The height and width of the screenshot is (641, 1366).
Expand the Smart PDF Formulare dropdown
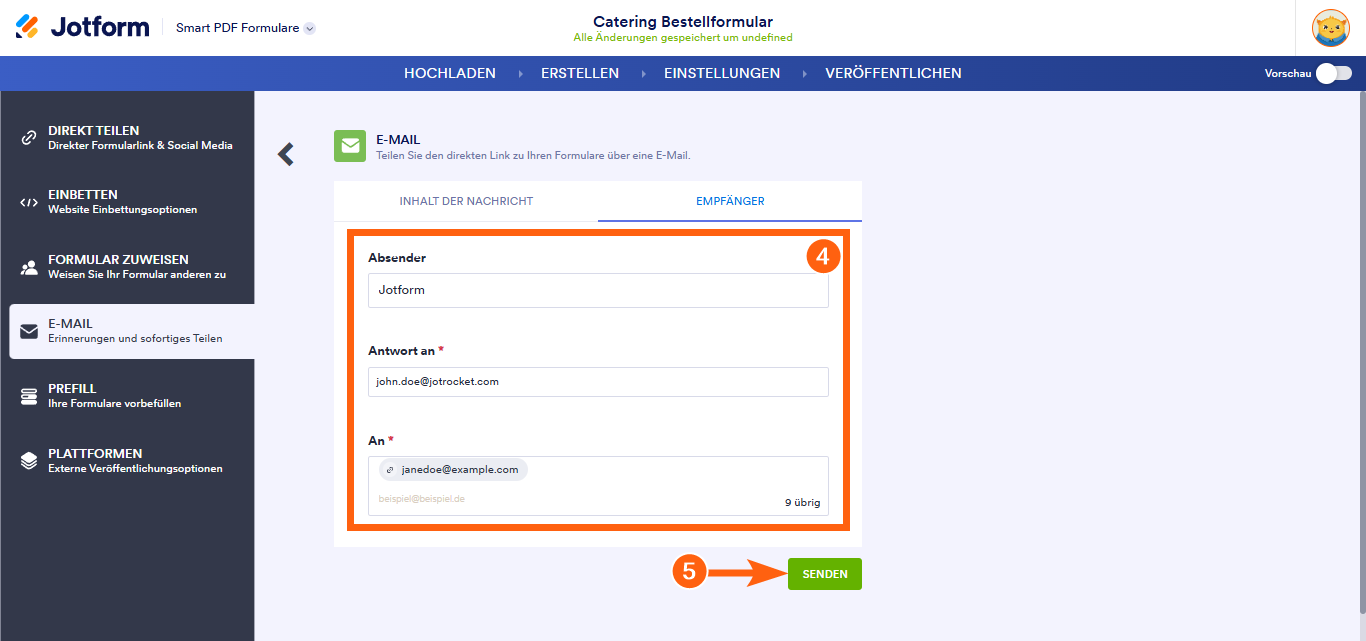tap(310, 28)
